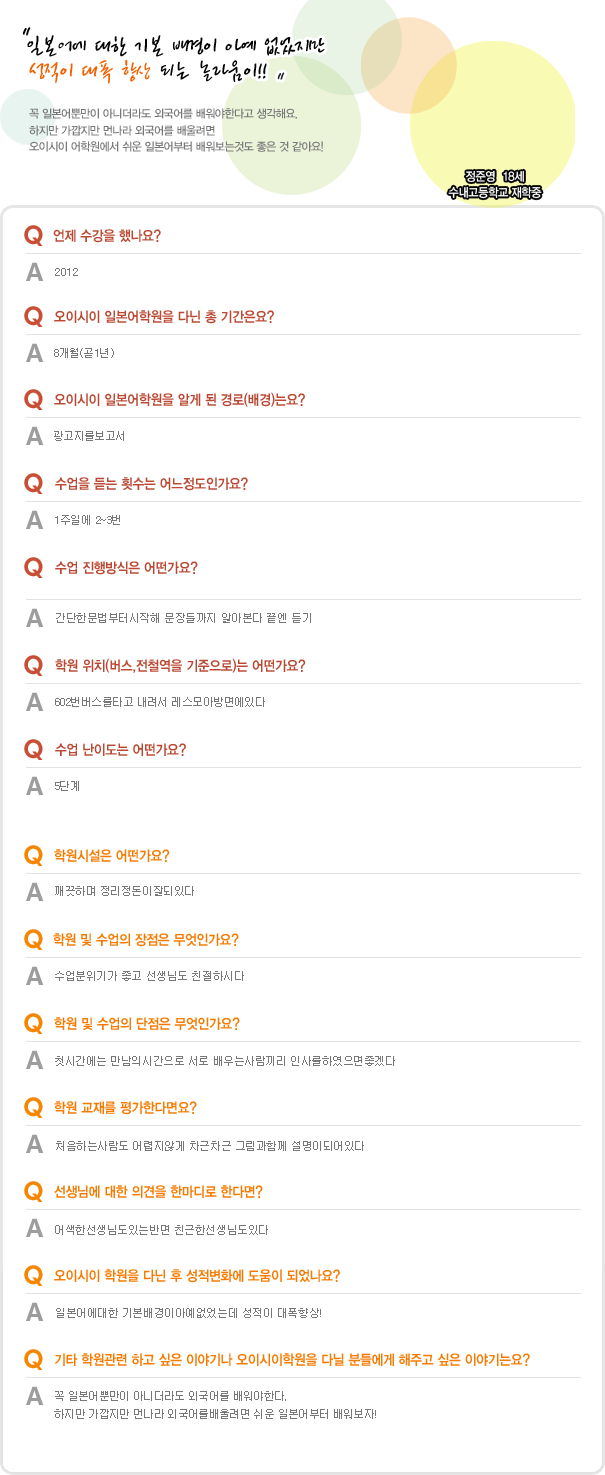The image size is (605, 1475).
Task: Click the Q icon beside '학원 교재를 평가한다면요?'
Action: [x=33, y=1107]
